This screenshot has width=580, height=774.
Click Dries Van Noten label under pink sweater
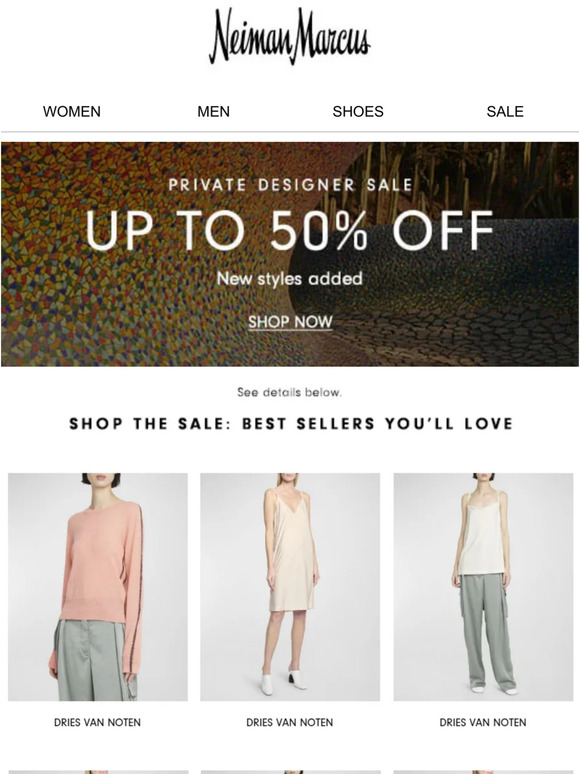(x=97, y=722)
